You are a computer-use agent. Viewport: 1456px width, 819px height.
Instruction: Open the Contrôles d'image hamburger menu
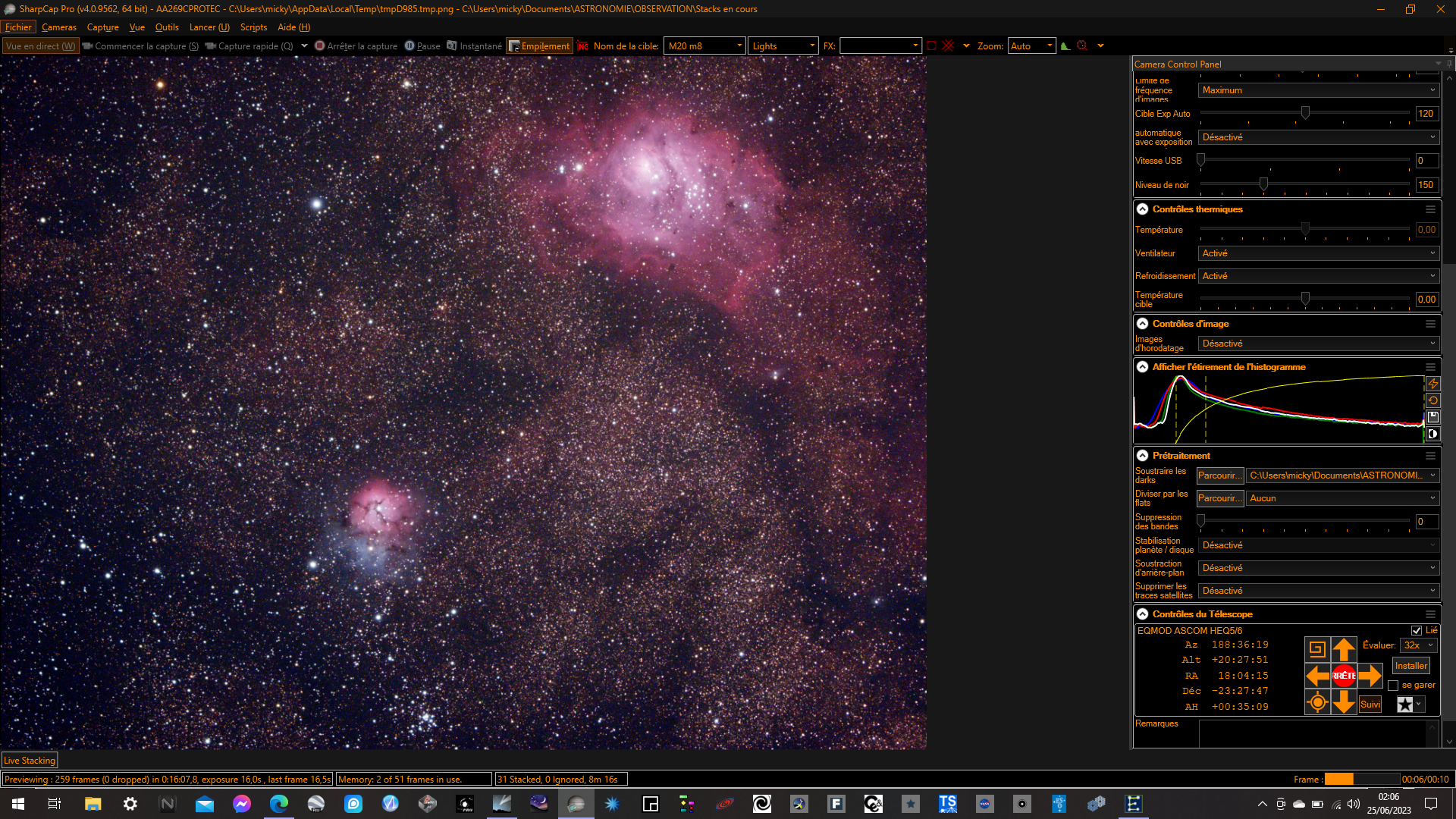[1430, 324]
